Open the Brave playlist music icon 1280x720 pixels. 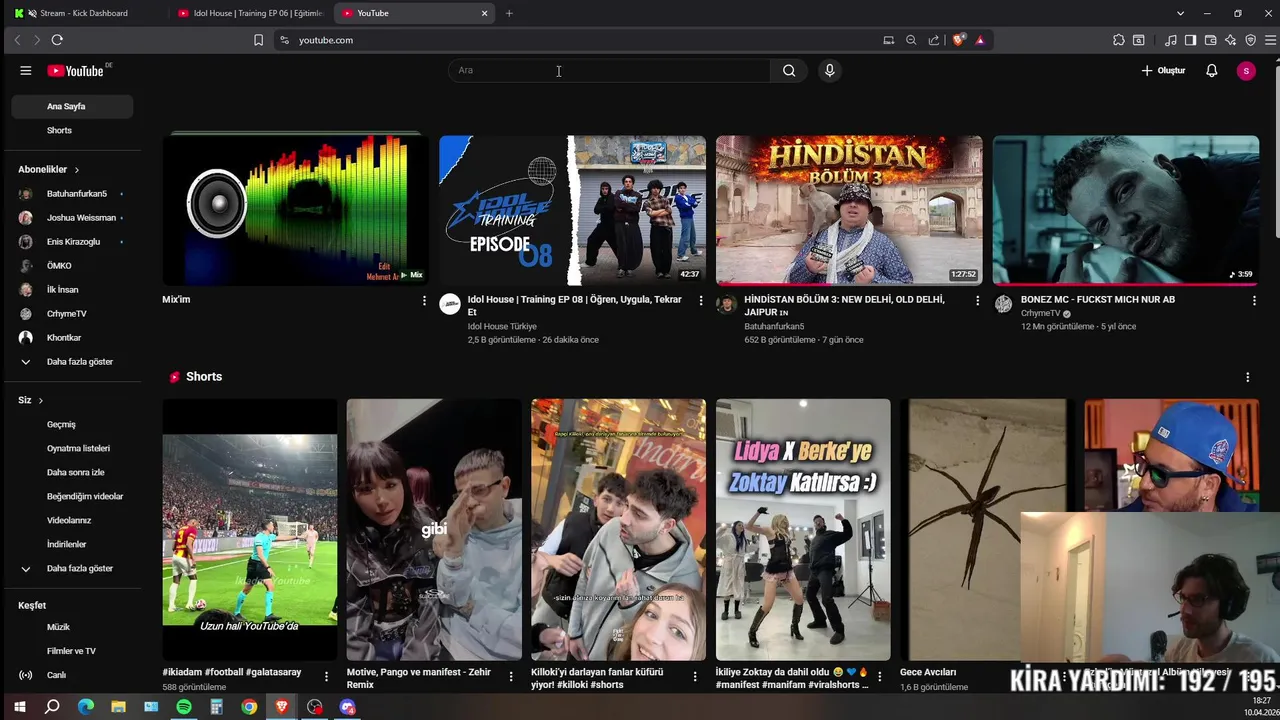[x=1171, y=40]
